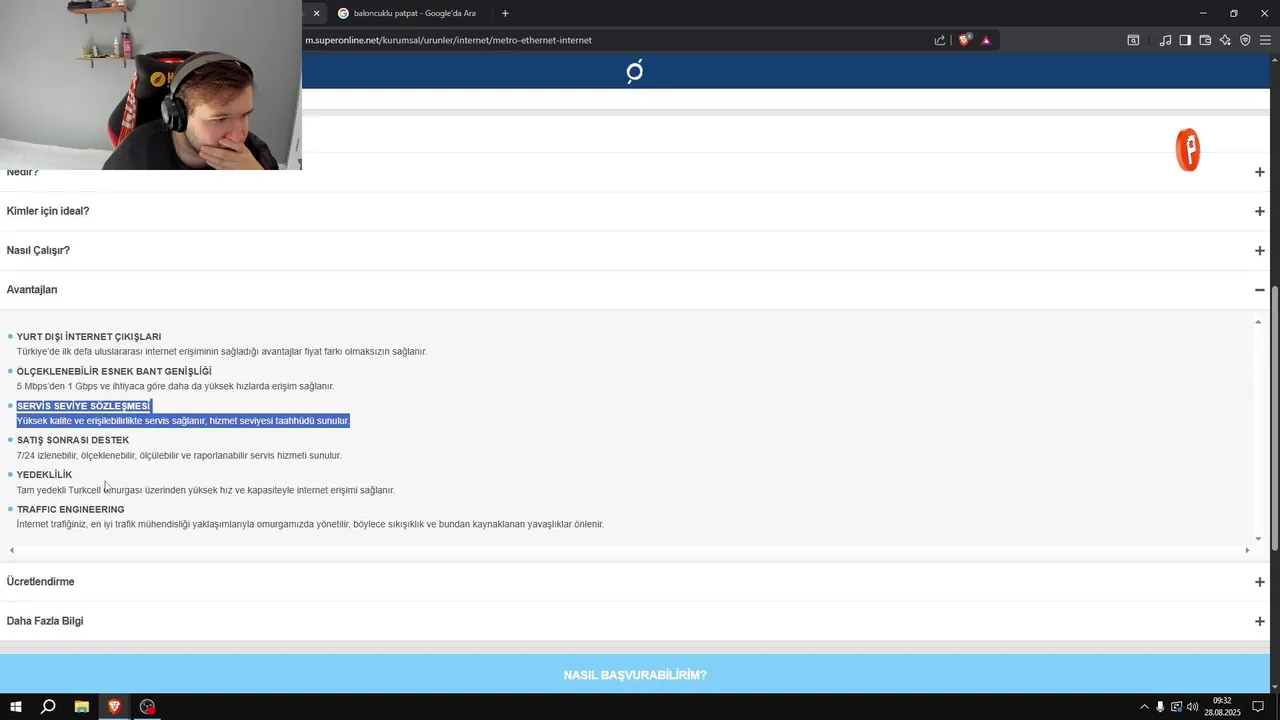Image resolution: width=1280 pixels, height=720 pixels.
Task: Click the ÖLÇEKLENEBİLİR ESNEK BANT GENİŞLİĞİ heading
Action: tap(114, 371)
